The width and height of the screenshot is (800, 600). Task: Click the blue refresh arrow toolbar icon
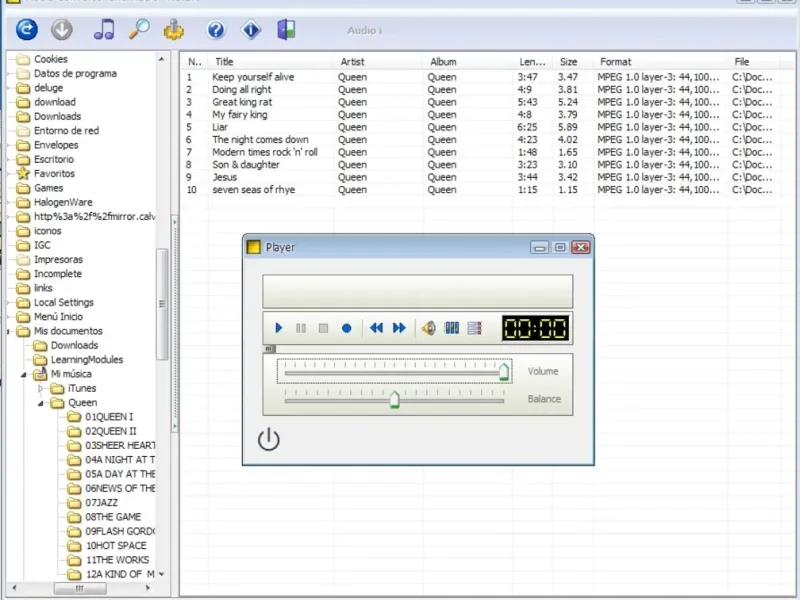pos(27,30)
